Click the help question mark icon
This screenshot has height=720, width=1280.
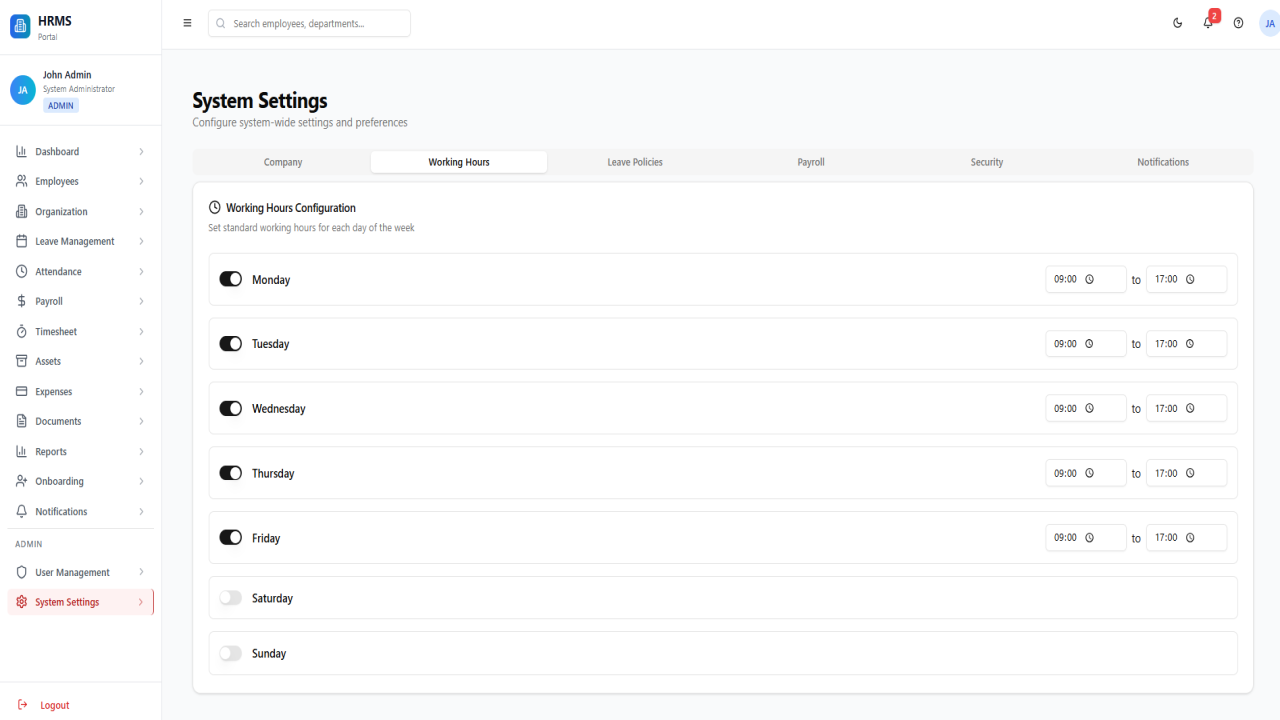tap(1238, 23)
